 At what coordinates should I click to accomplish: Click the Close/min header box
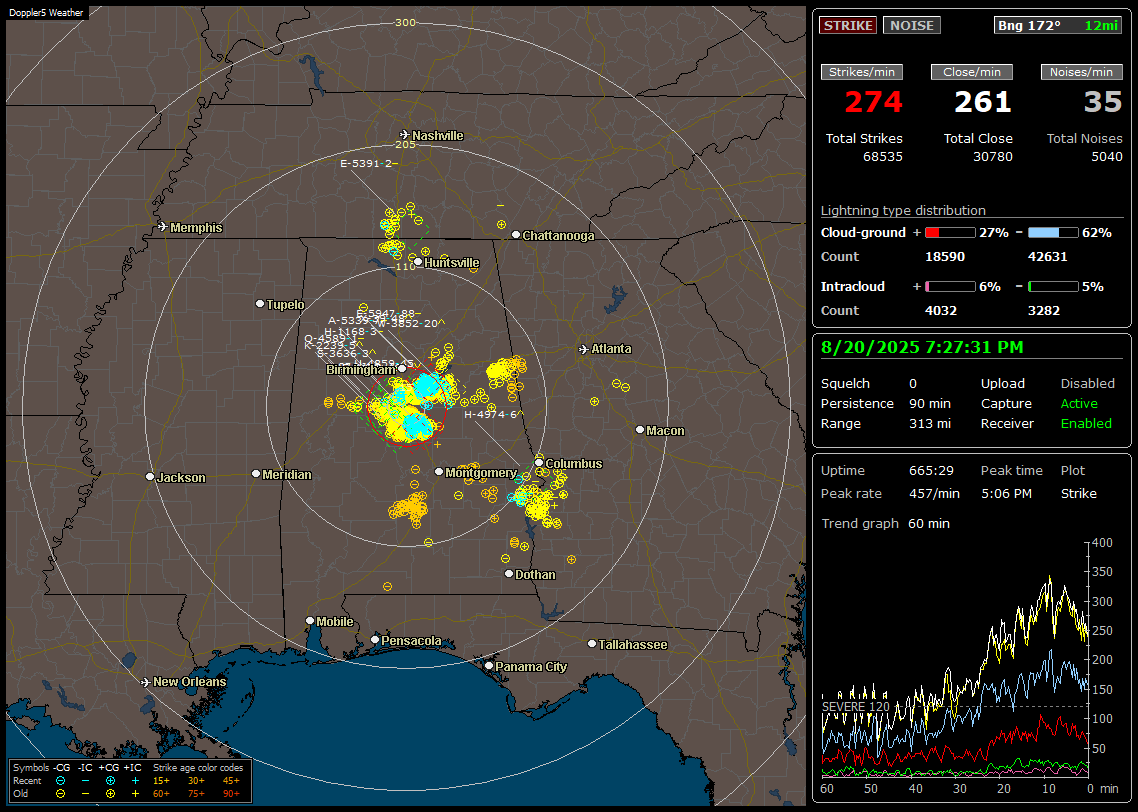(x=972, y=72)
